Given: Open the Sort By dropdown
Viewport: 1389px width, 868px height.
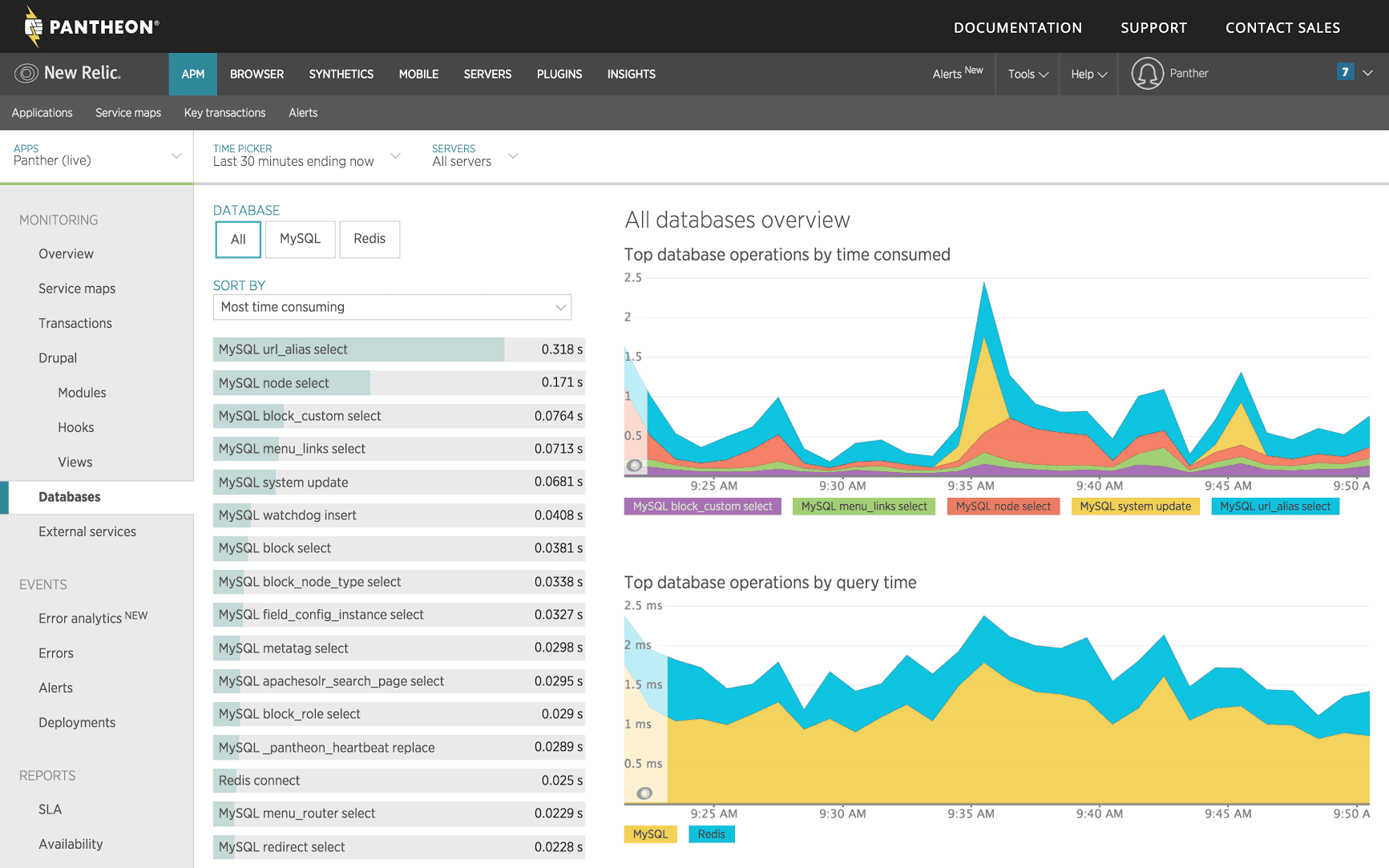Looking at the screenshot, I should tap(392, 307).
